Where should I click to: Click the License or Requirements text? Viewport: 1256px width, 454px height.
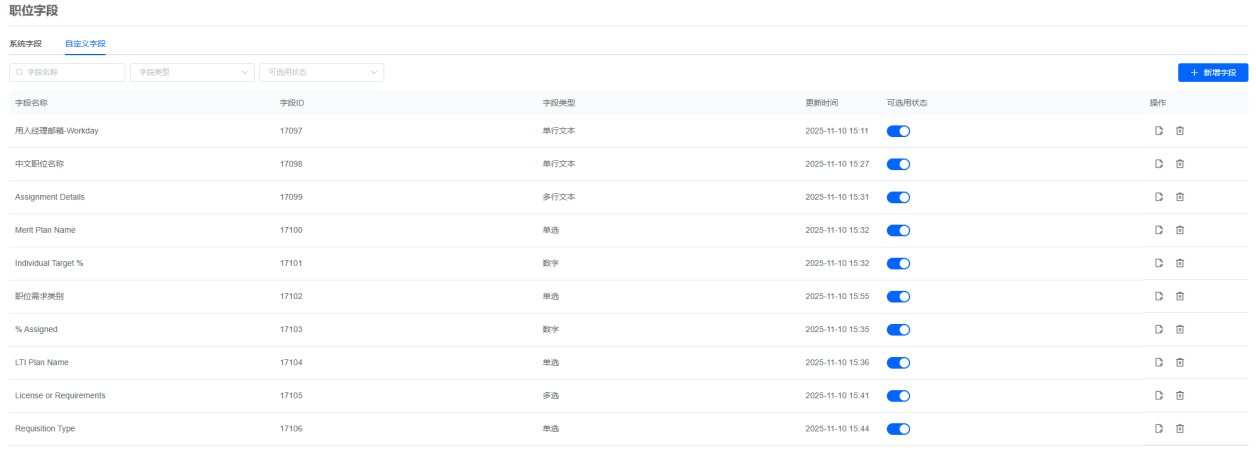[x=60, y=395]
